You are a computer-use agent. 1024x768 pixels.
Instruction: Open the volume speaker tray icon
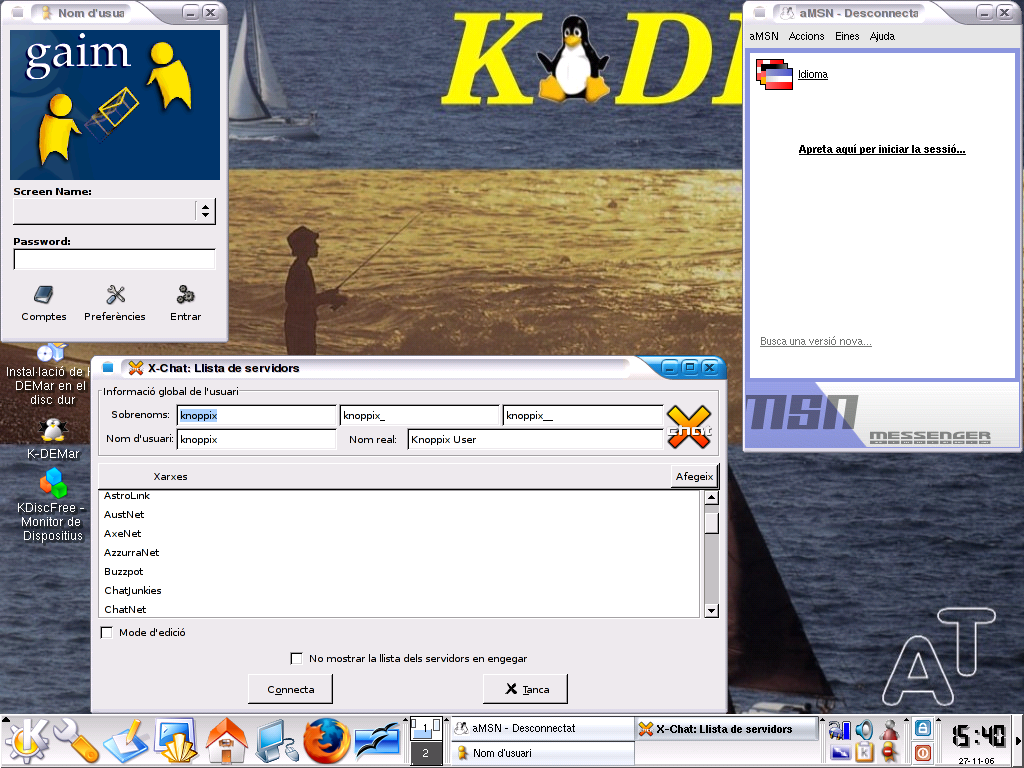pos(865,729)
